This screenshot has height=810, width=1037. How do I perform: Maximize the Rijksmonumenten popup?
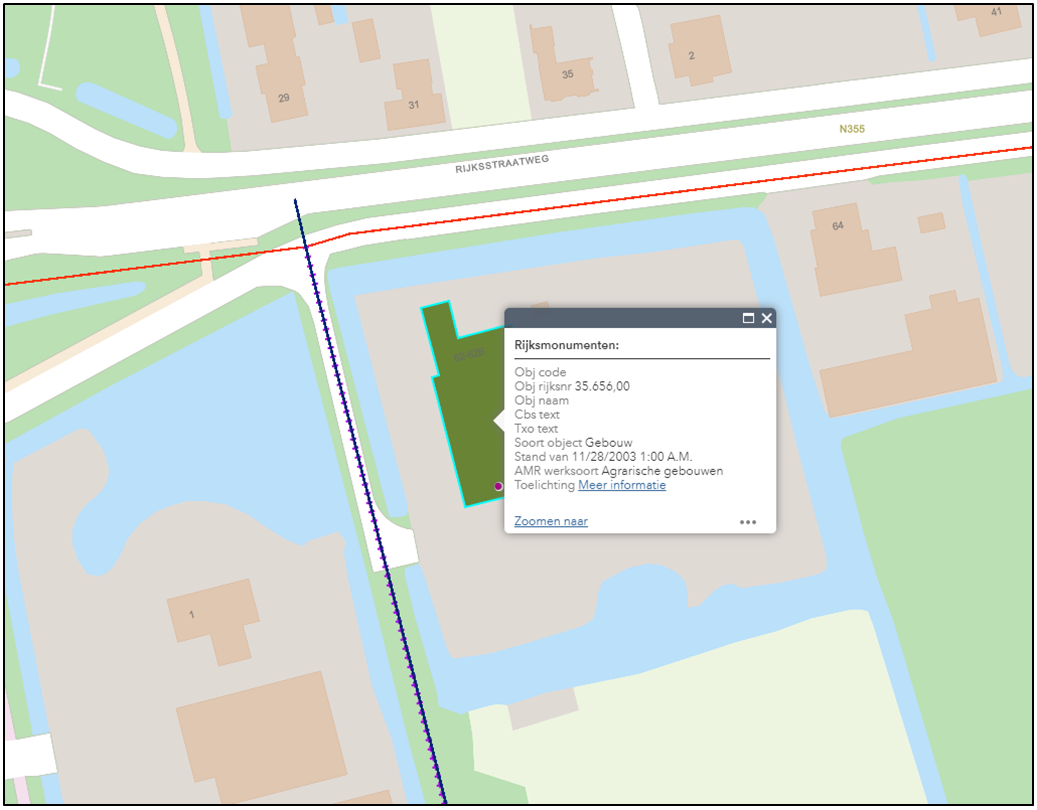click(748, 318)
